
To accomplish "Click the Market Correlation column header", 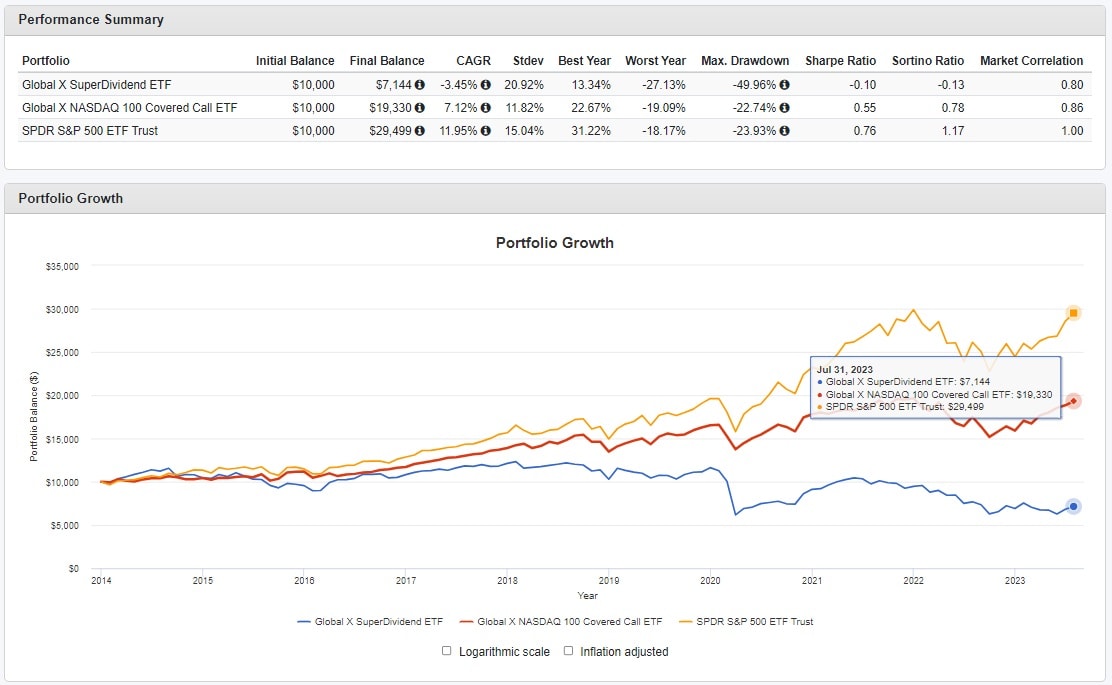I will 1031,61.
